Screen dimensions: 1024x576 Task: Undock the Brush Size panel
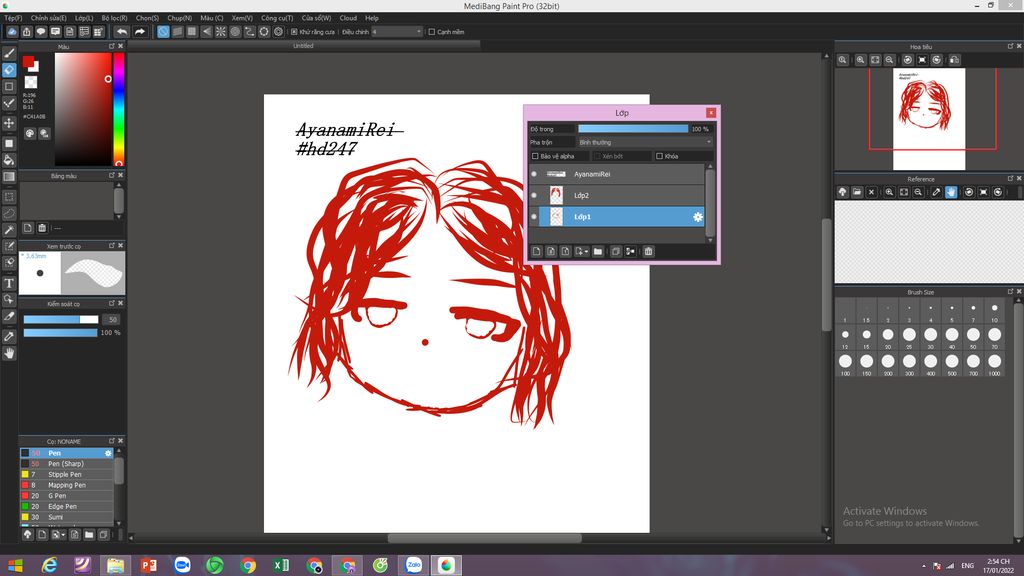[1010, 292]
